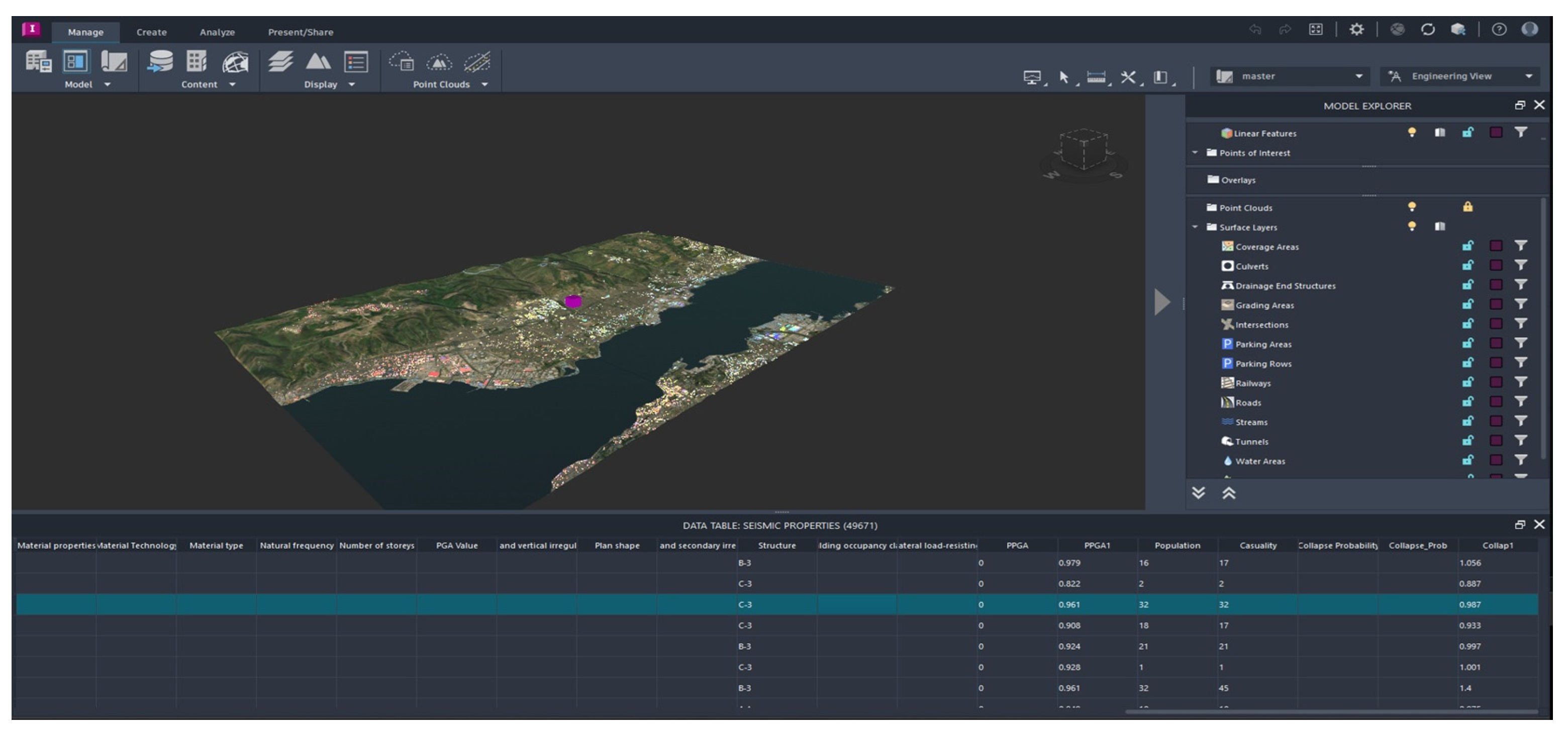Select the Terrain Themes mountain icon

[318, 61]
